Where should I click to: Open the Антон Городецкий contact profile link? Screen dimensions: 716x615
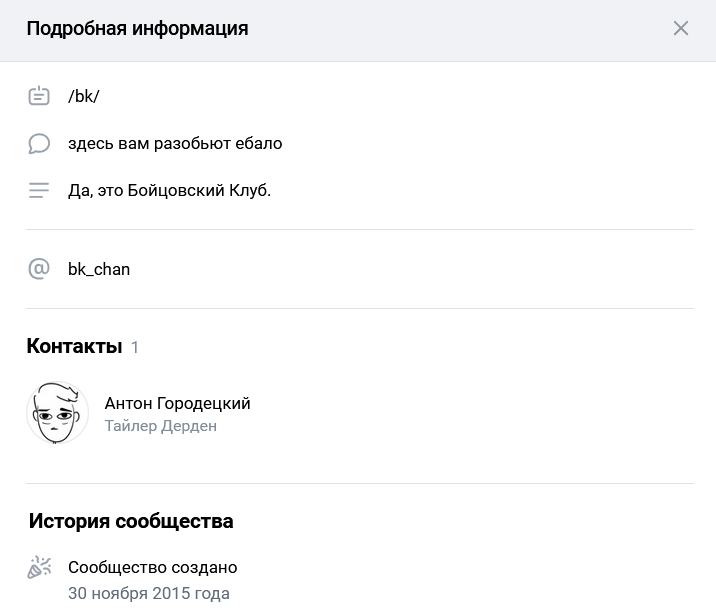pos(177,404)
